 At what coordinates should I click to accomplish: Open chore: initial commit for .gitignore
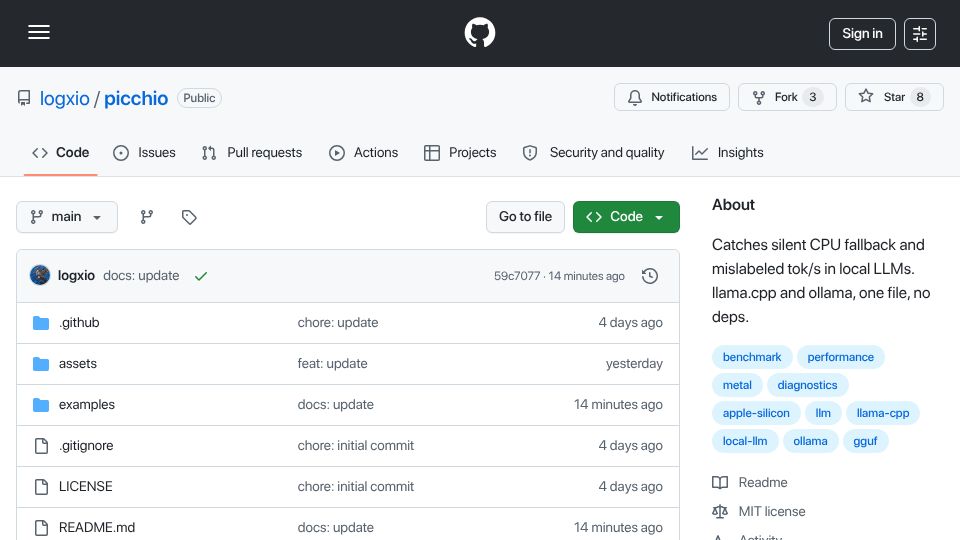356,446
